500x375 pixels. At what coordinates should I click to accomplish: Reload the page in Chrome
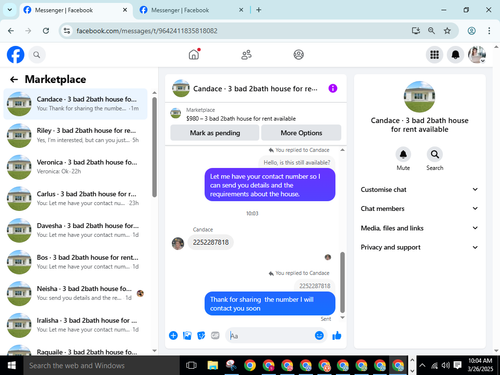[46, 31]
